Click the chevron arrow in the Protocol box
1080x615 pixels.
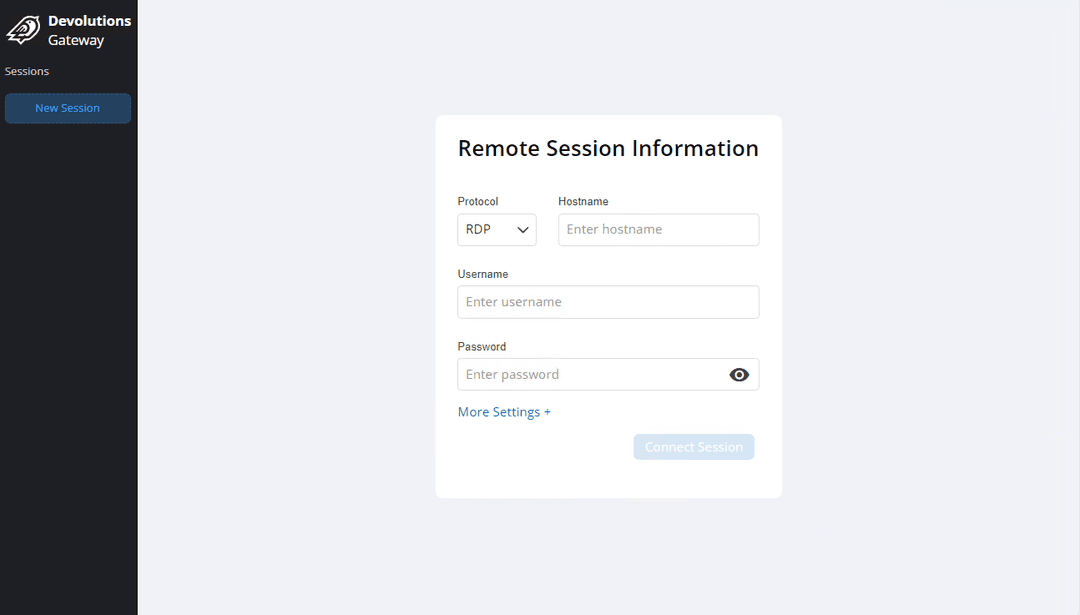[523, 230]
